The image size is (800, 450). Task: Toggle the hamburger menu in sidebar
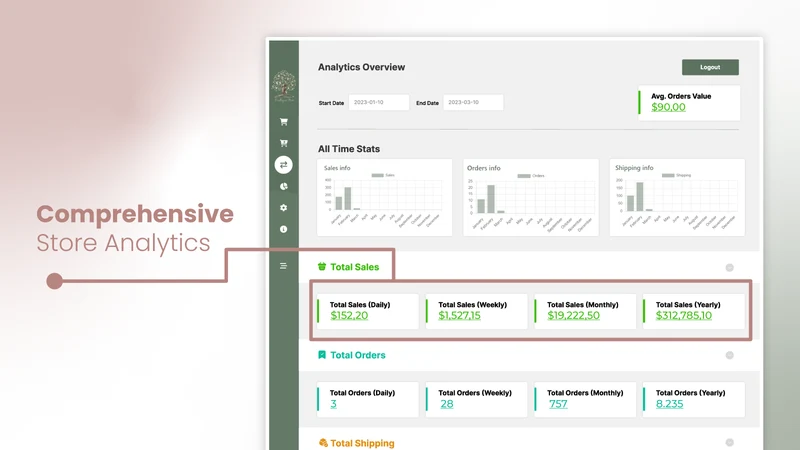click(283, 266)
